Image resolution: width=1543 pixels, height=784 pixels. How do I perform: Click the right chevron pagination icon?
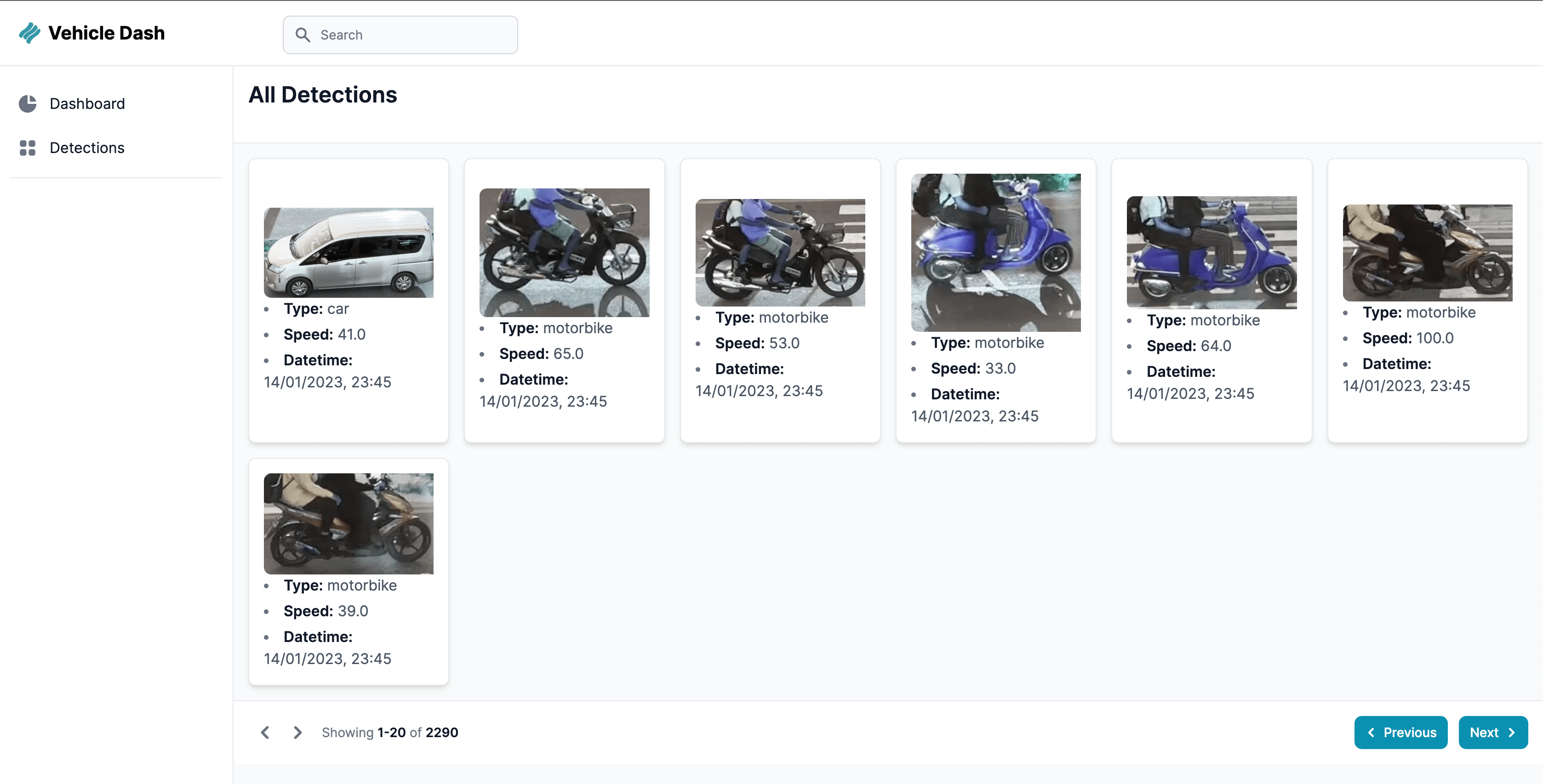pos(297,733)
